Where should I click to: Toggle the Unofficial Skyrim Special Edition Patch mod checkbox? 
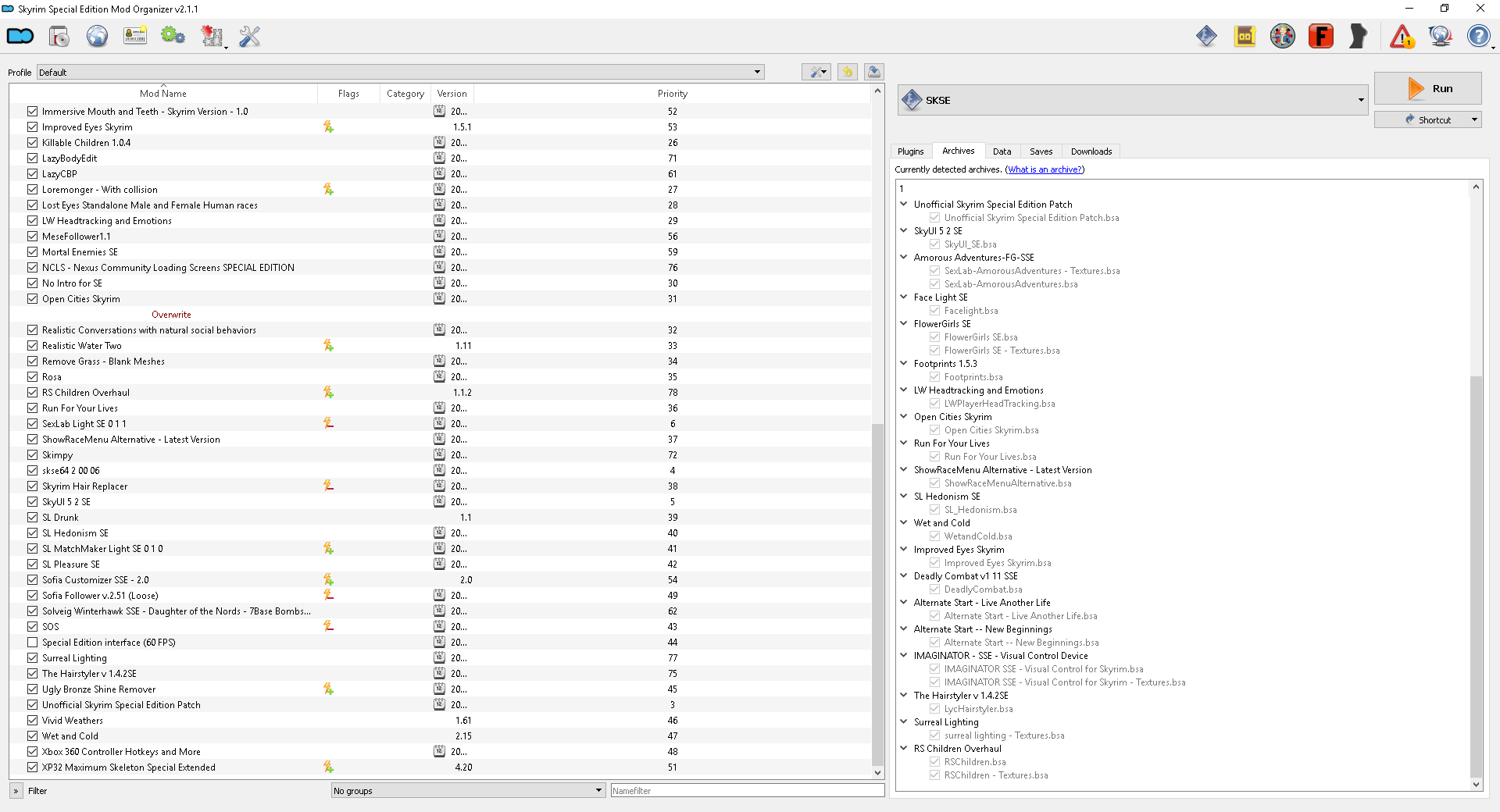(x=32, y=704)
